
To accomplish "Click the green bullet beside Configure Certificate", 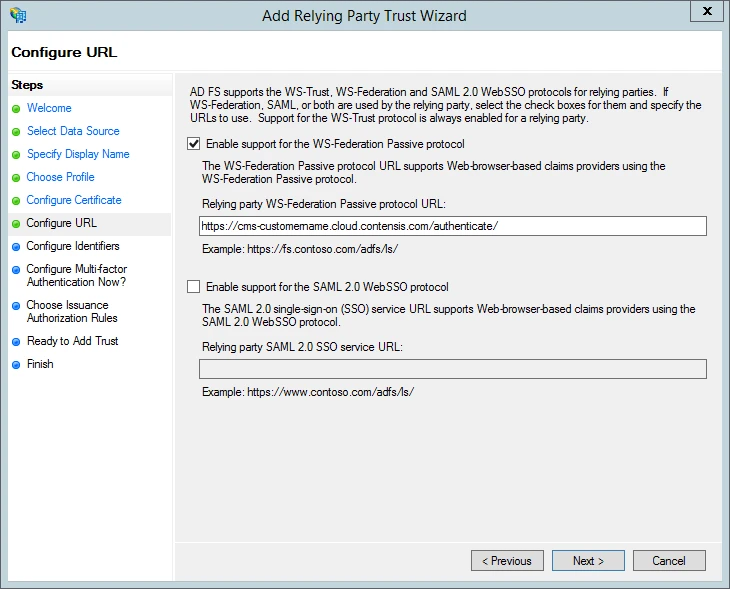I will click(x=16, y=201).
